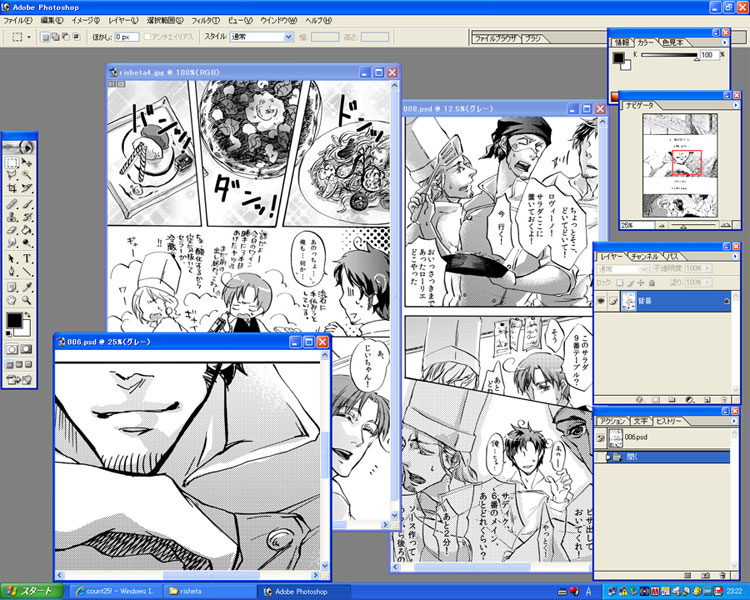The height and width of the screenshot is (600, 750).
Task: Select Add to selection option
Action: tap(55, 36)
